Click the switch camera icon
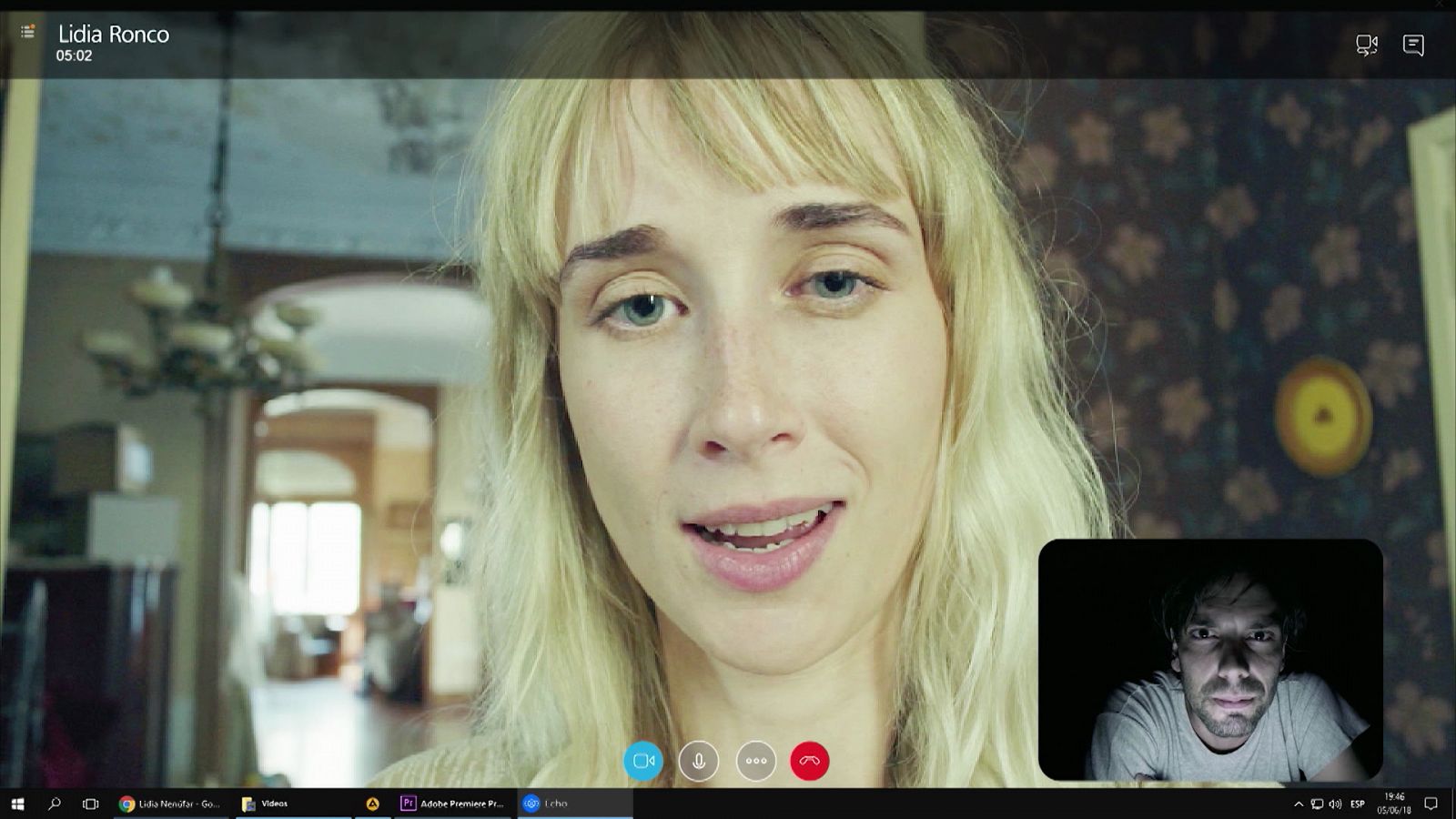The image size is (1456, 819). click(1366, 45)
